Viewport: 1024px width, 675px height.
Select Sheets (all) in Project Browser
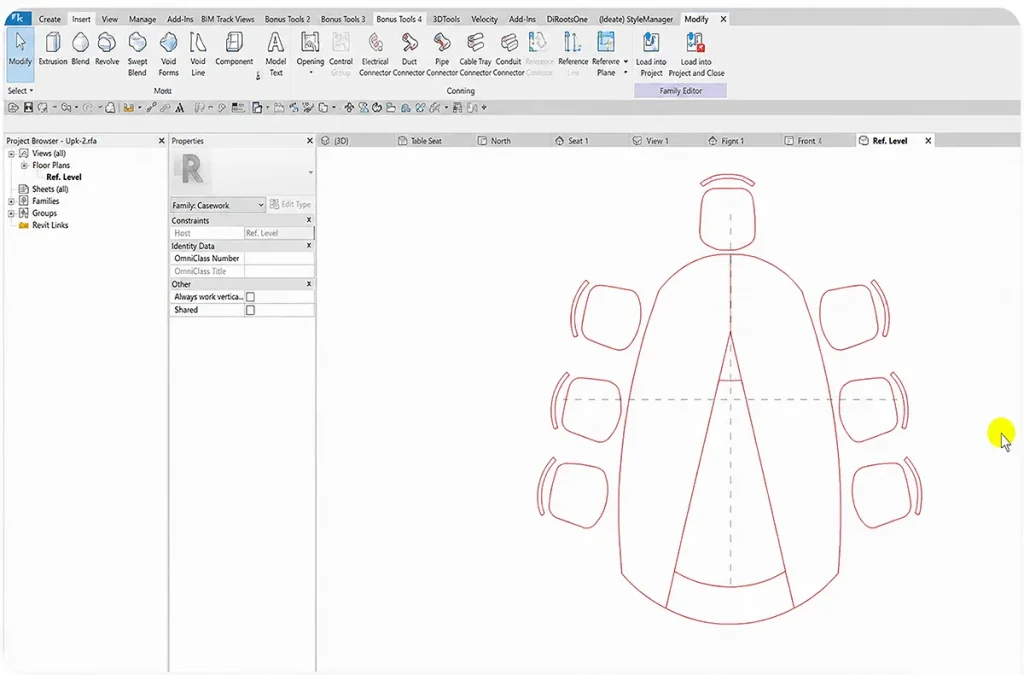point(50,189)
